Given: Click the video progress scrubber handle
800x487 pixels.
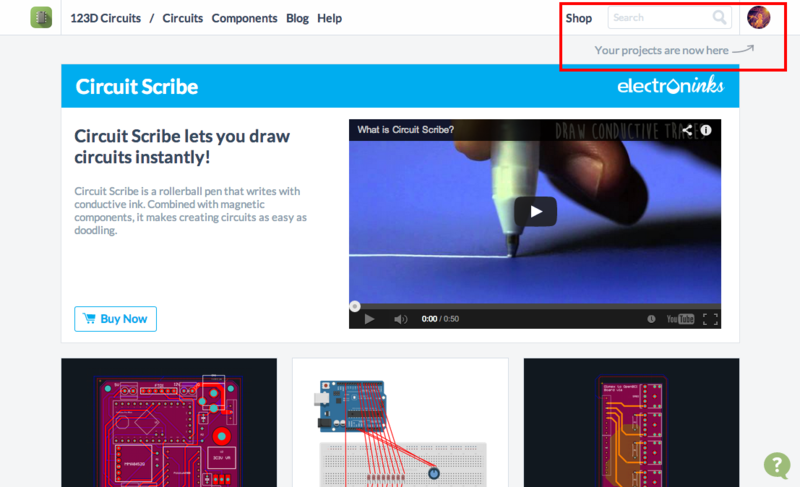Looking at the screenshot, I should pyautogui.click(x=355, y=306).
